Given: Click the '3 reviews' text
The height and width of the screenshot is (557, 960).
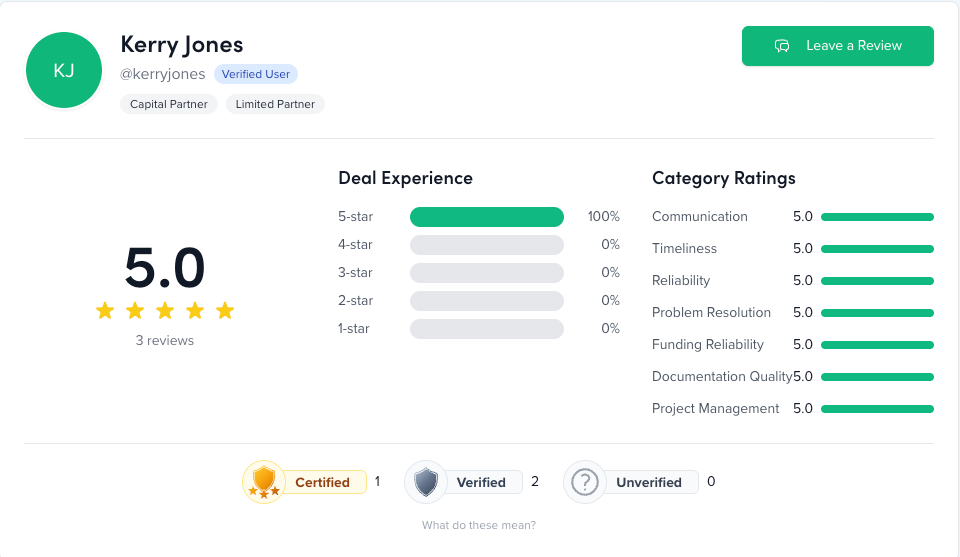Looking at the screenshot, I should [165, 340].
